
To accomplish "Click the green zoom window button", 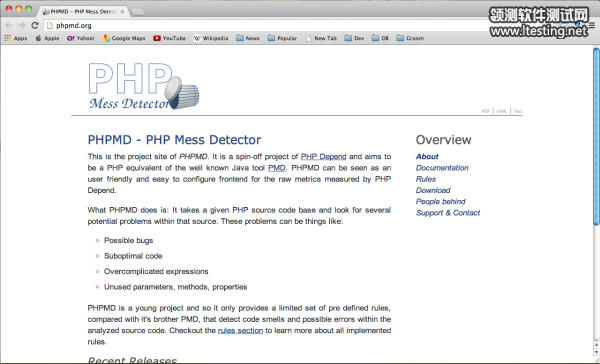I will (28, 8).
